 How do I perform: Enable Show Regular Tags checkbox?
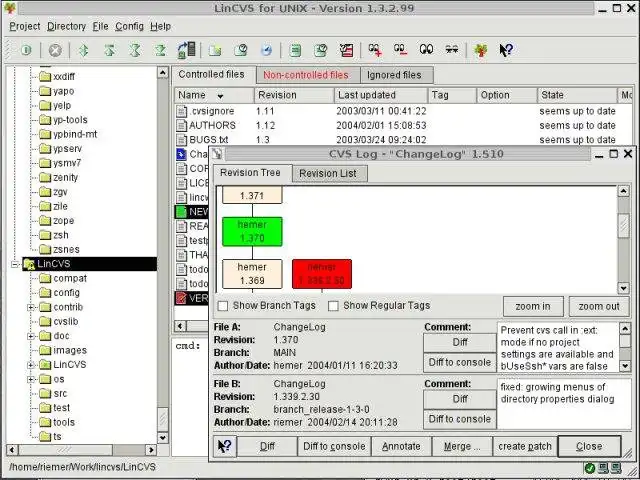point(333,306)
